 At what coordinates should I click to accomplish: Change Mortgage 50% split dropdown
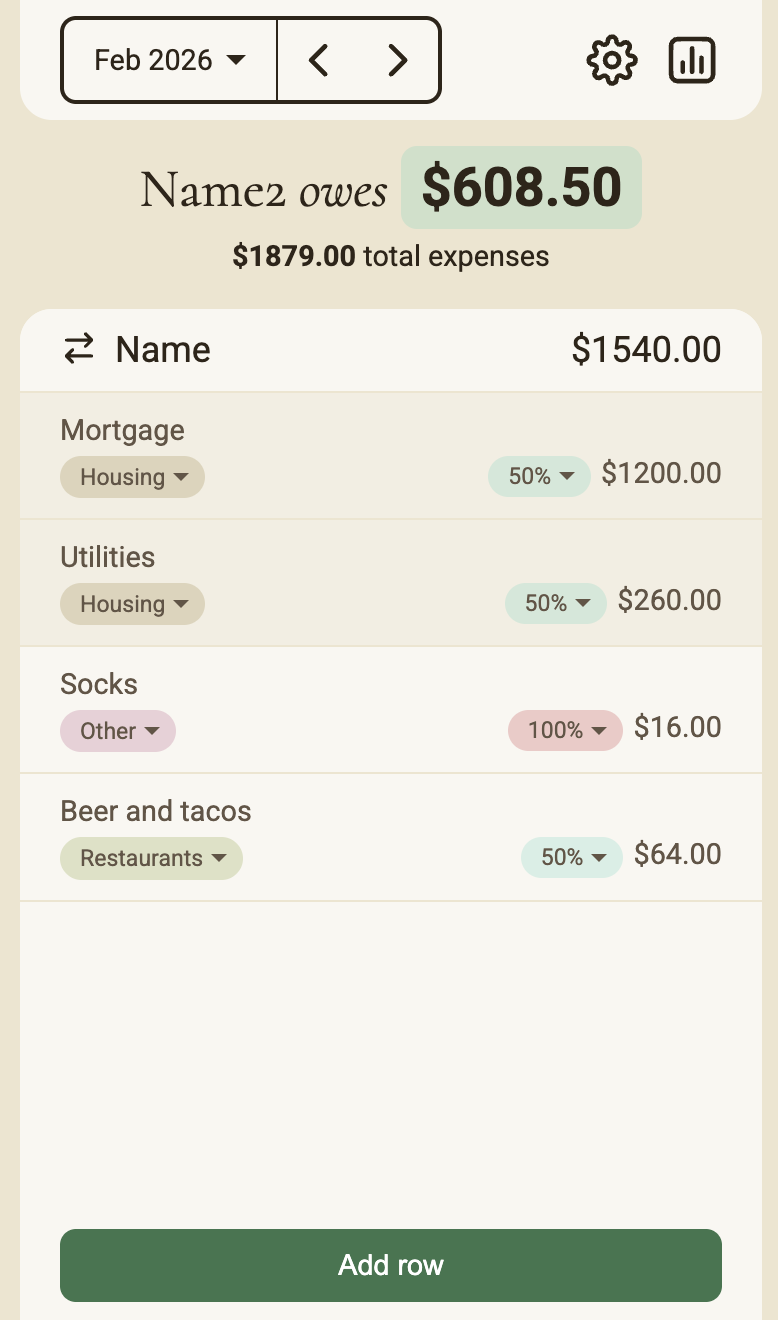point(539,476)
